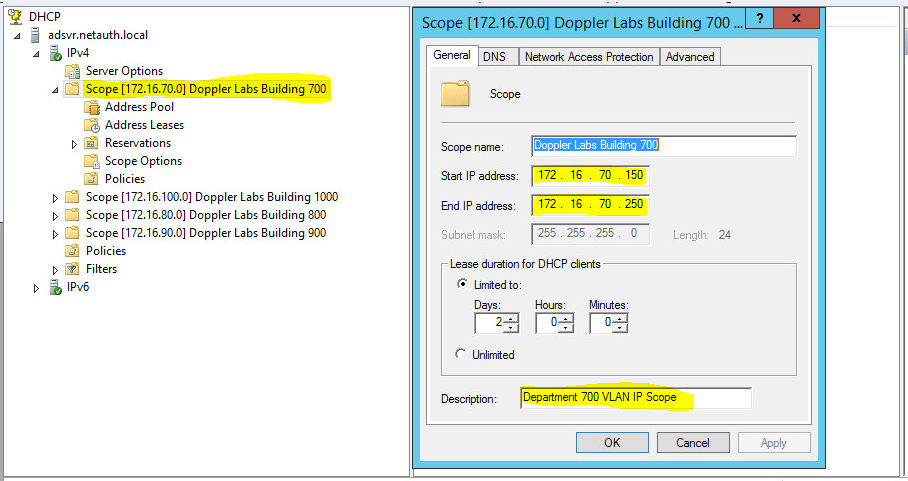Image resolution: width=908 pixels, height=481 pixels.
Task: Select the Reservations tree item label
Action: (138, 143)
